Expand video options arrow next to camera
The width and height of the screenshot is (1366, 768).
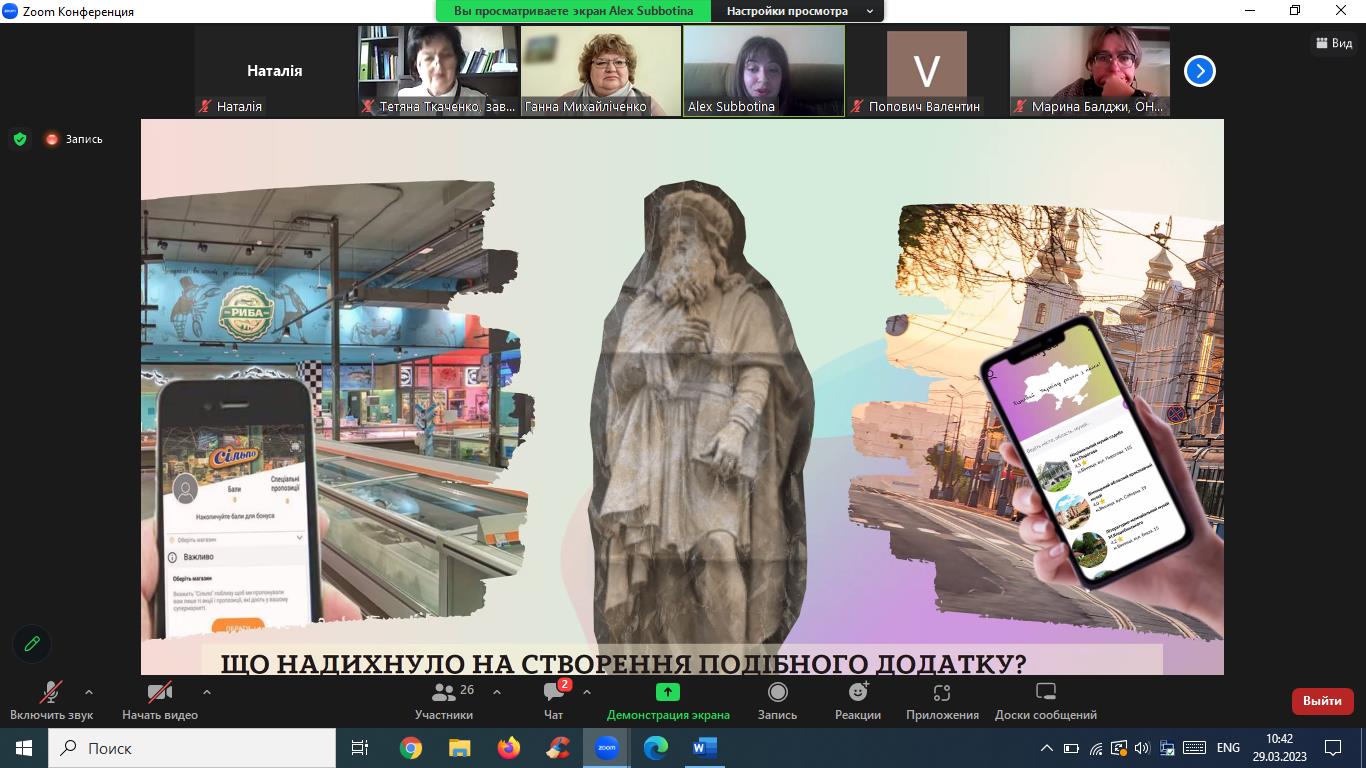(x=207, y=692)
